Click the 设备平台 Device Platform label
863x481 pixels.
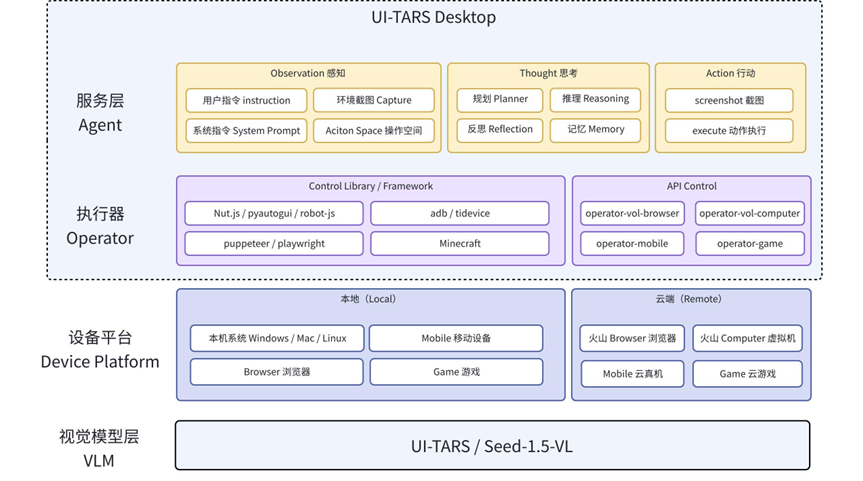(100, 349)
